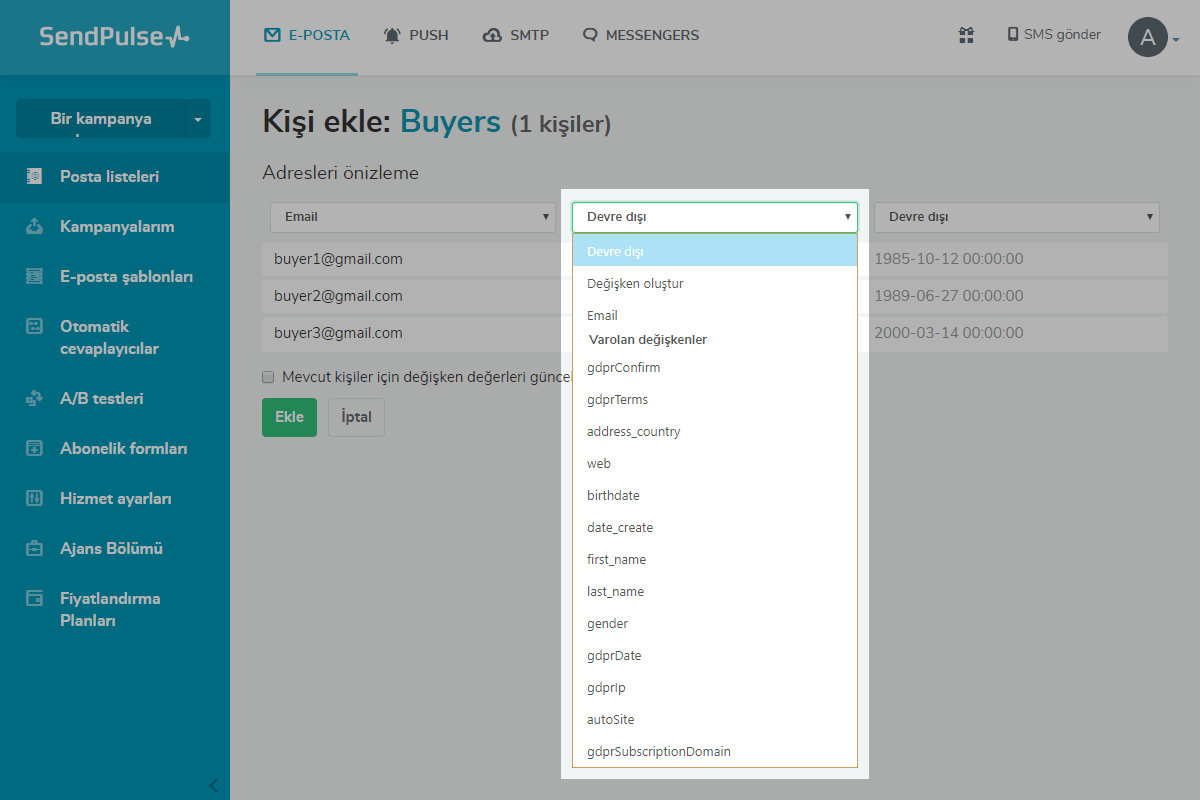Click the A/B testleri icon
Image resolution: width=1200 pixels, height=800 pixels.
(34, 399)
